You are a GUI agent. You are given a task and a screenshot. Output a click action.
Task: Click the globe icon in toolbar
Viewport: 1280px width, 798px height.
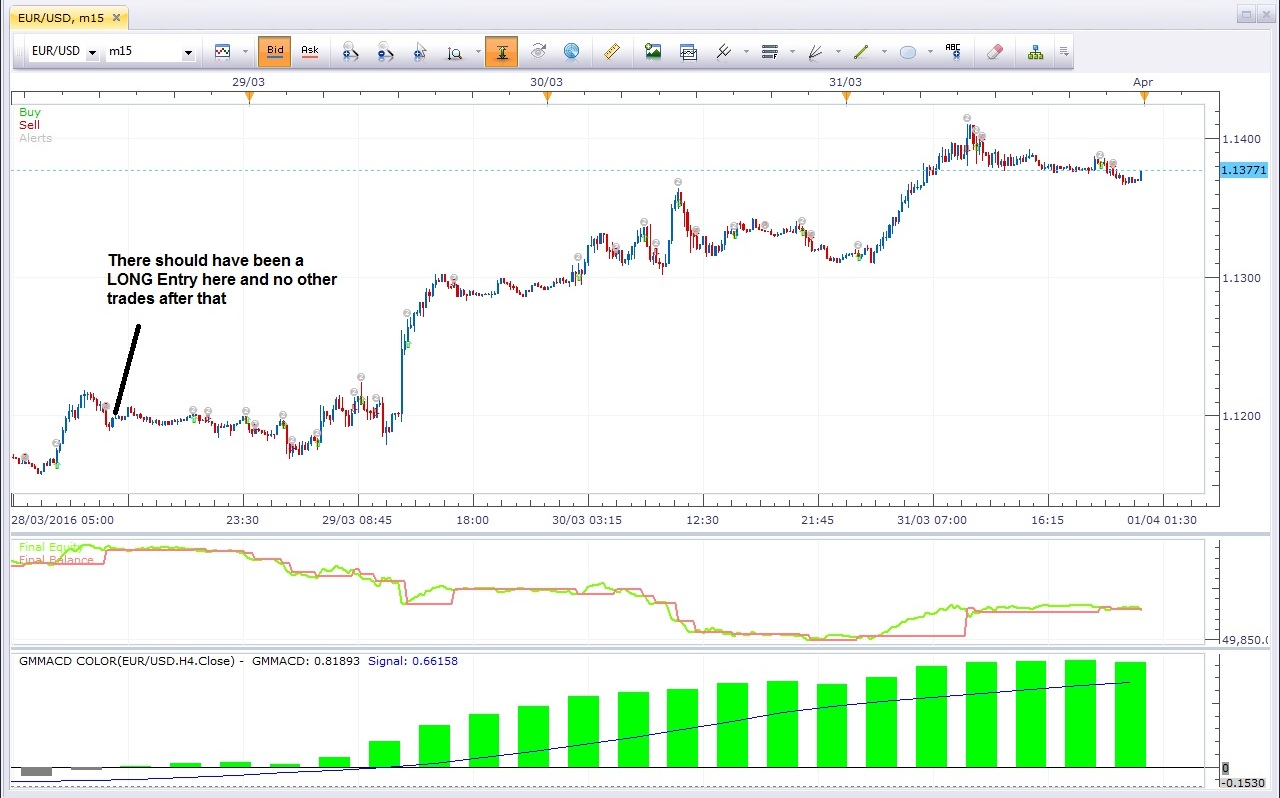[x=571, y=52]
